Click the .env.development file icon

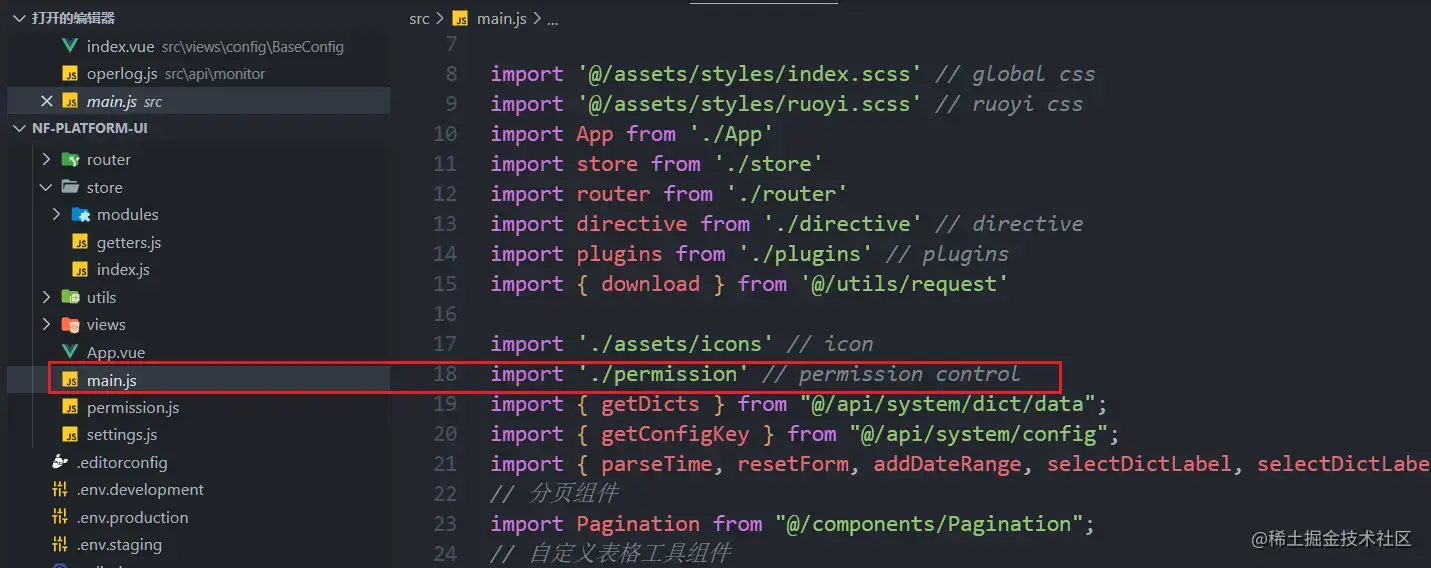60,489
